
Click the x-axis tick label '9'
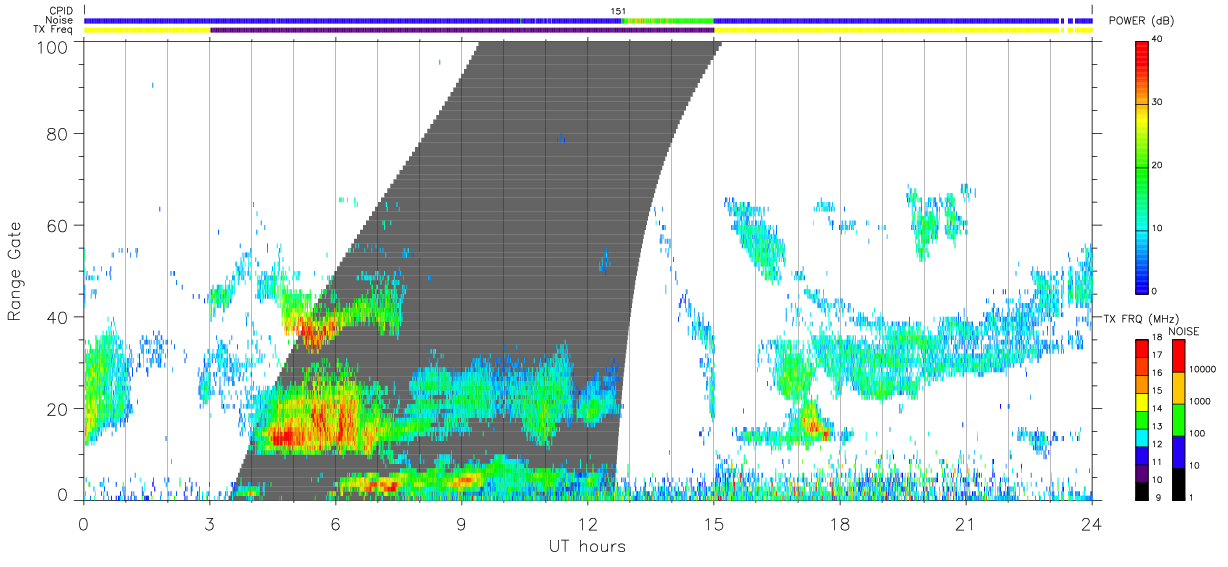point(461,524)
